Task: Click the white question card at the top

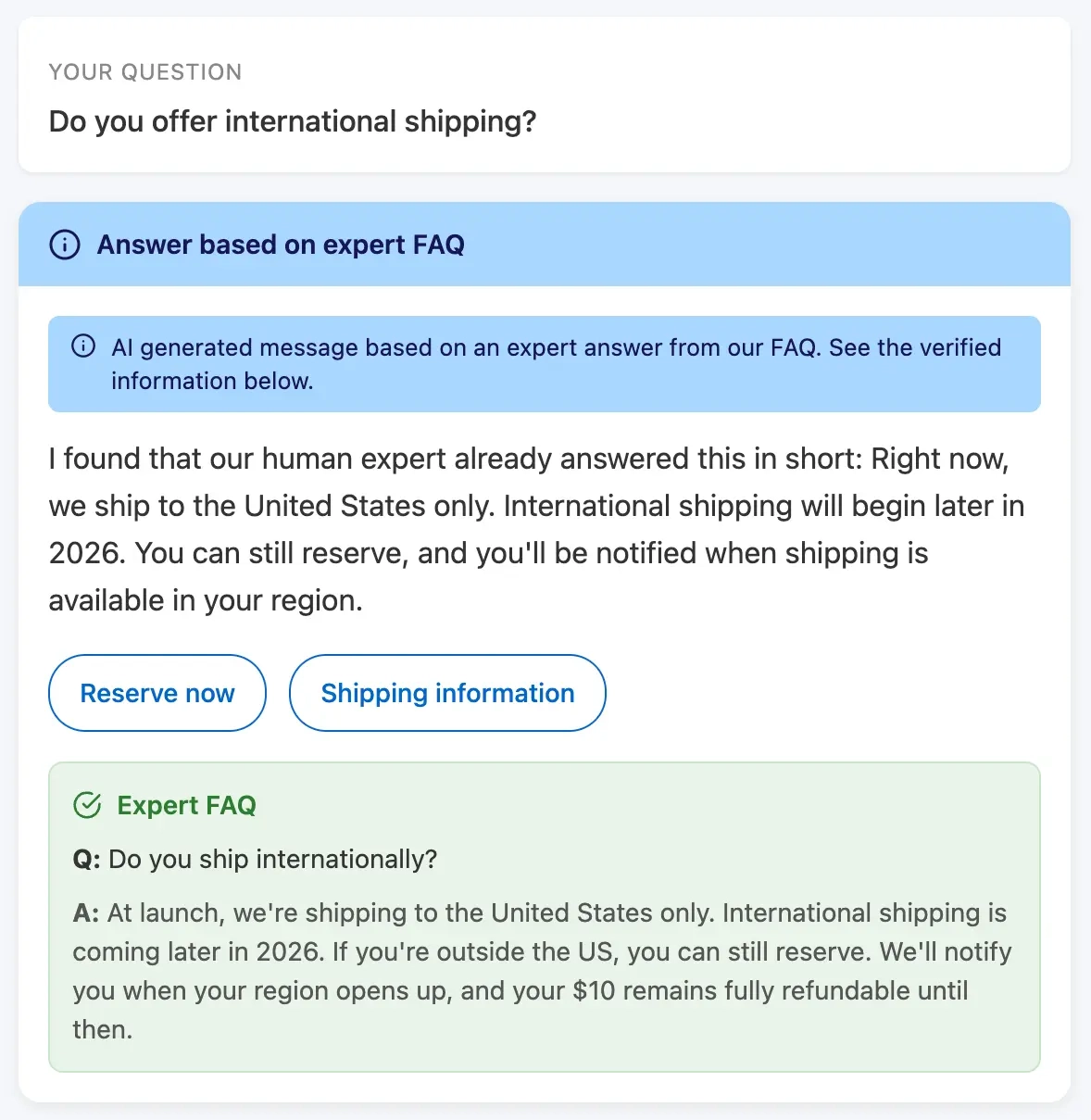Action: coord(545,96)
